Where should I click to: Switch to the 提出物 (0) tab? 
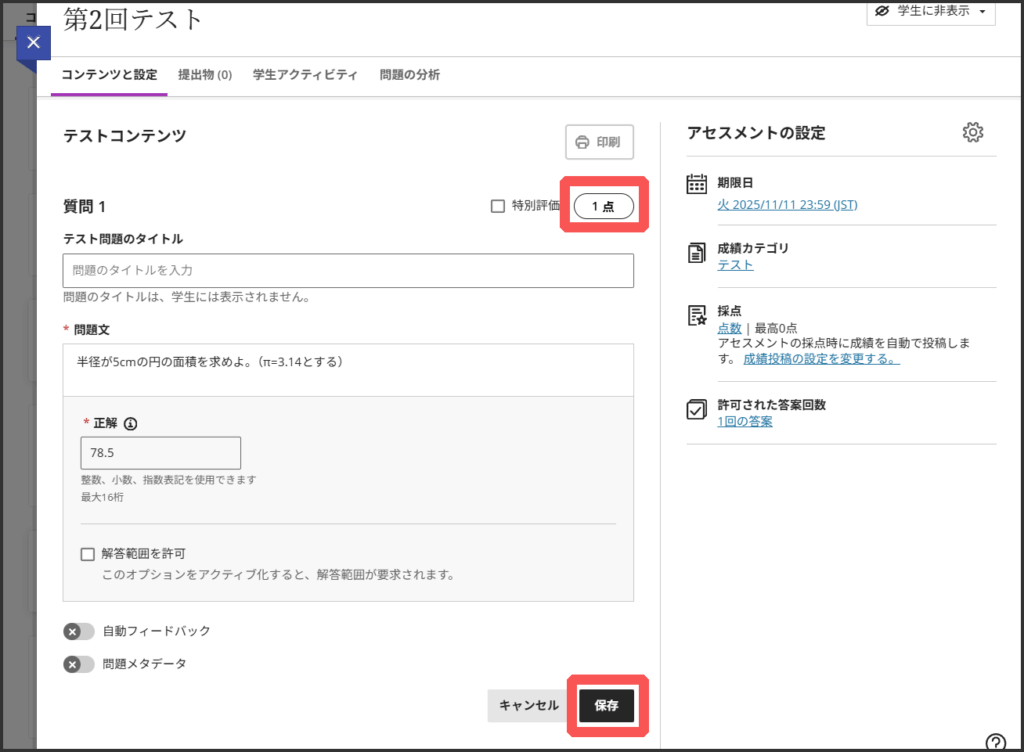[x=205, y=75]
